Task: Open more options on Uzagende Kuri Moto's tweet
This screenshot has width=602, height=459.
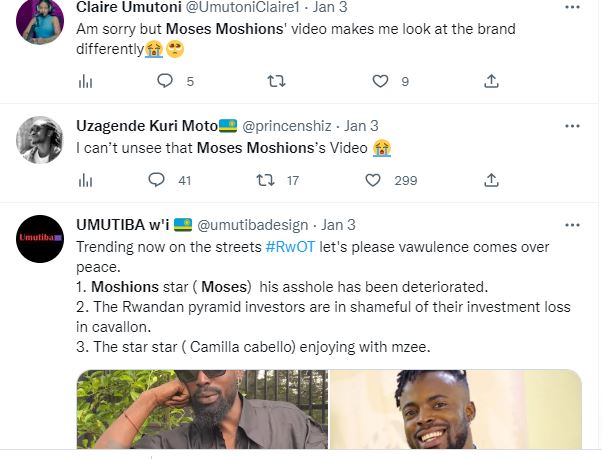Action: pyautogui.click(x=572, y=127)
